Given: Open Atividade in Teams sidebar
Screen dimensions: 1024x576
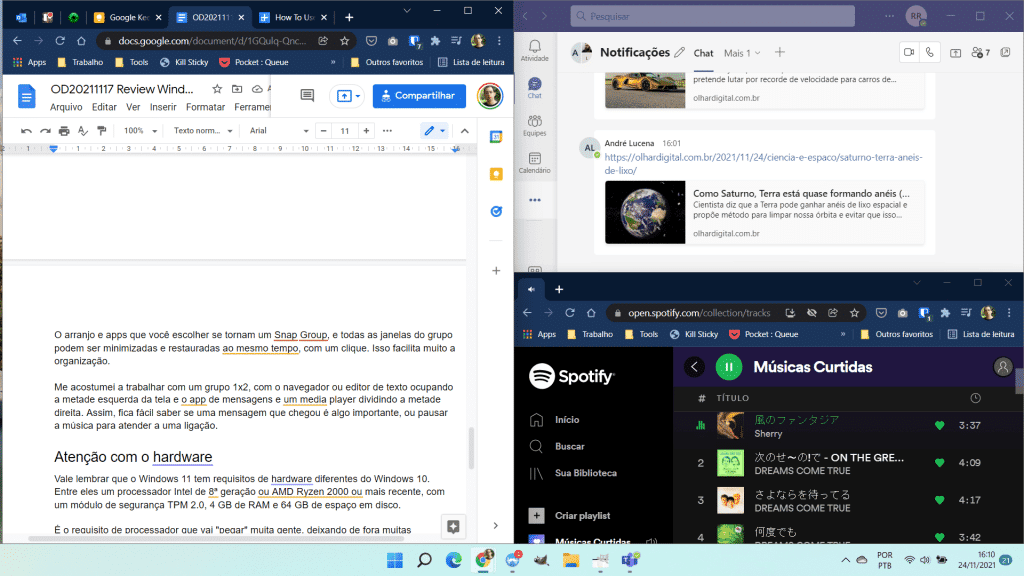Looking at the screenshot, I should [x=535, y=50].
